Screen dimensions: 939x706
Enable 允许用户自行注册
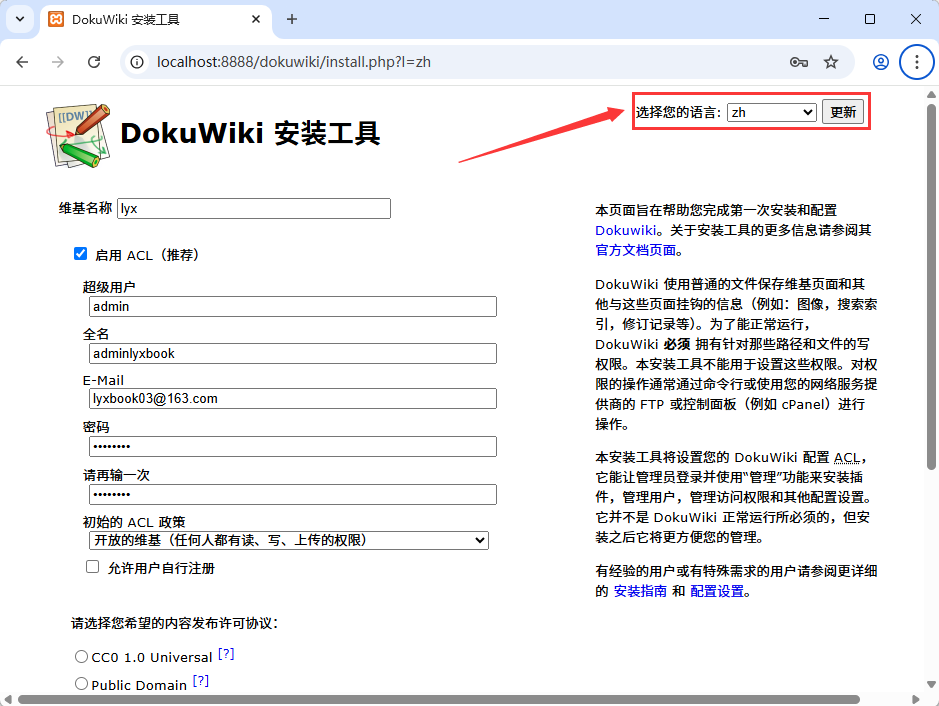[91, 566]
